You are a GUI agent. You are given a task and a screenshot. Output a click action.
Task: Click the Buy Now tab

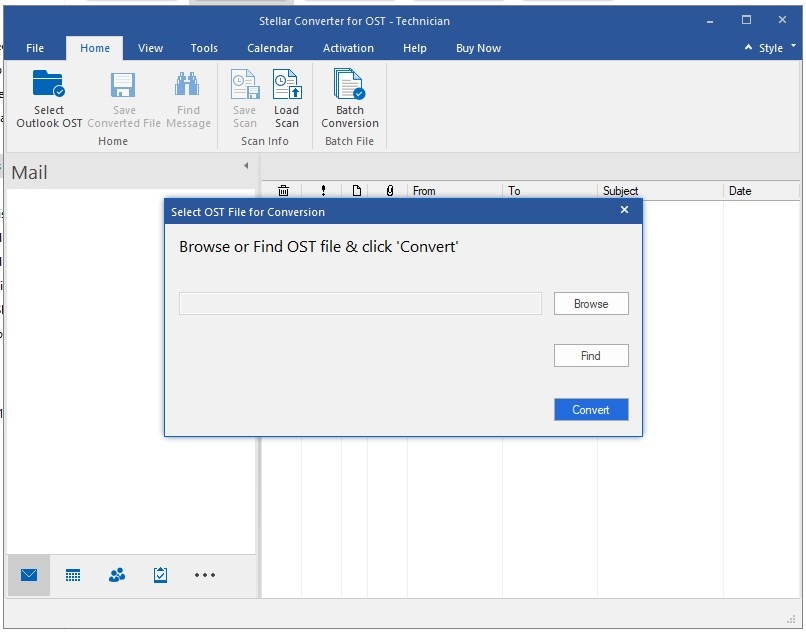tap(478, 48)
